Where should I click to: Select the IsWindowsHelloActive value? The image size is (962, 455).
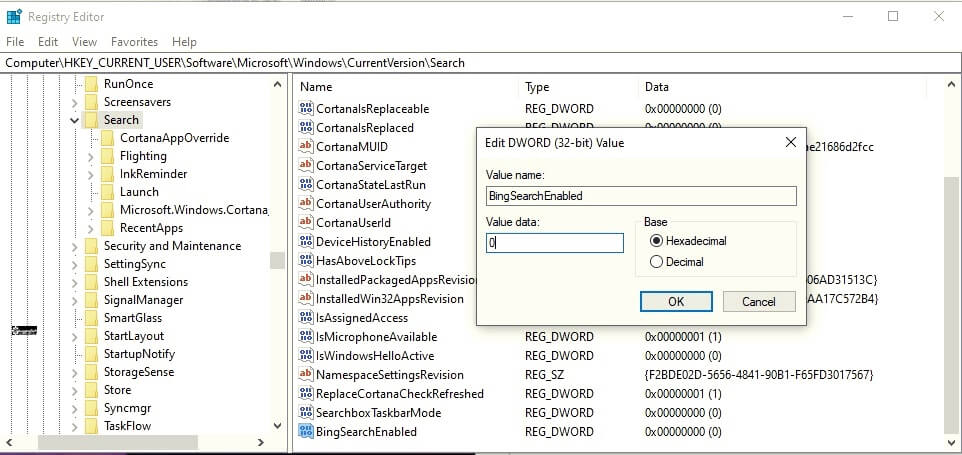pyautogui.click(x=375, y=356)
